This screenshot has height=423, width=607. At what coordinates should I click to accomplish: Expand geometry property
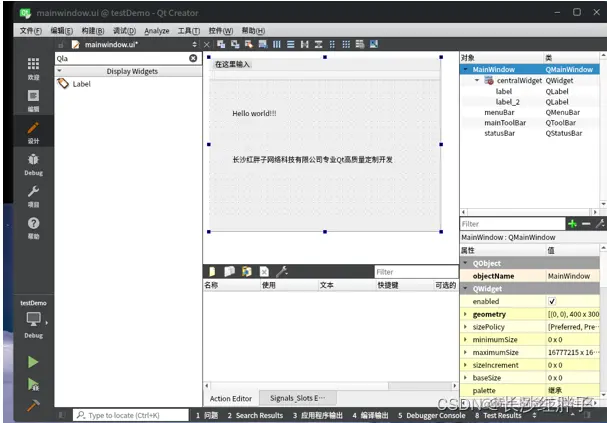click(465, 314)
